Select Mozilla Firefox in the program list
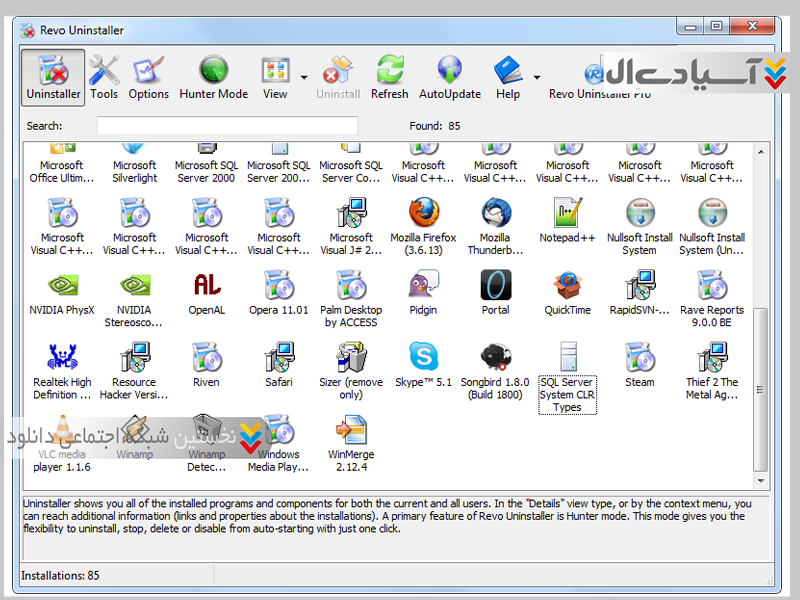Image resolution: width=800 pixels, height=600 pixels. click(423, 225)
